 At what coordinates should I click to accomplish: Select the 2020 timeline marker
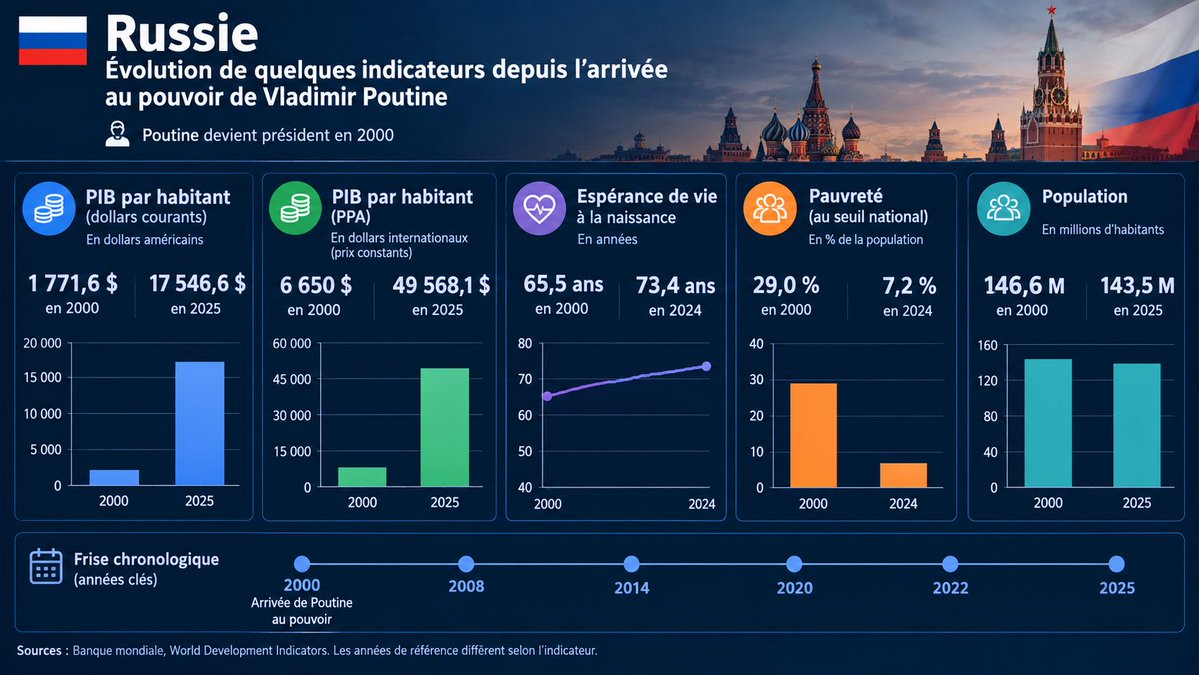click(x=794, y=564)
